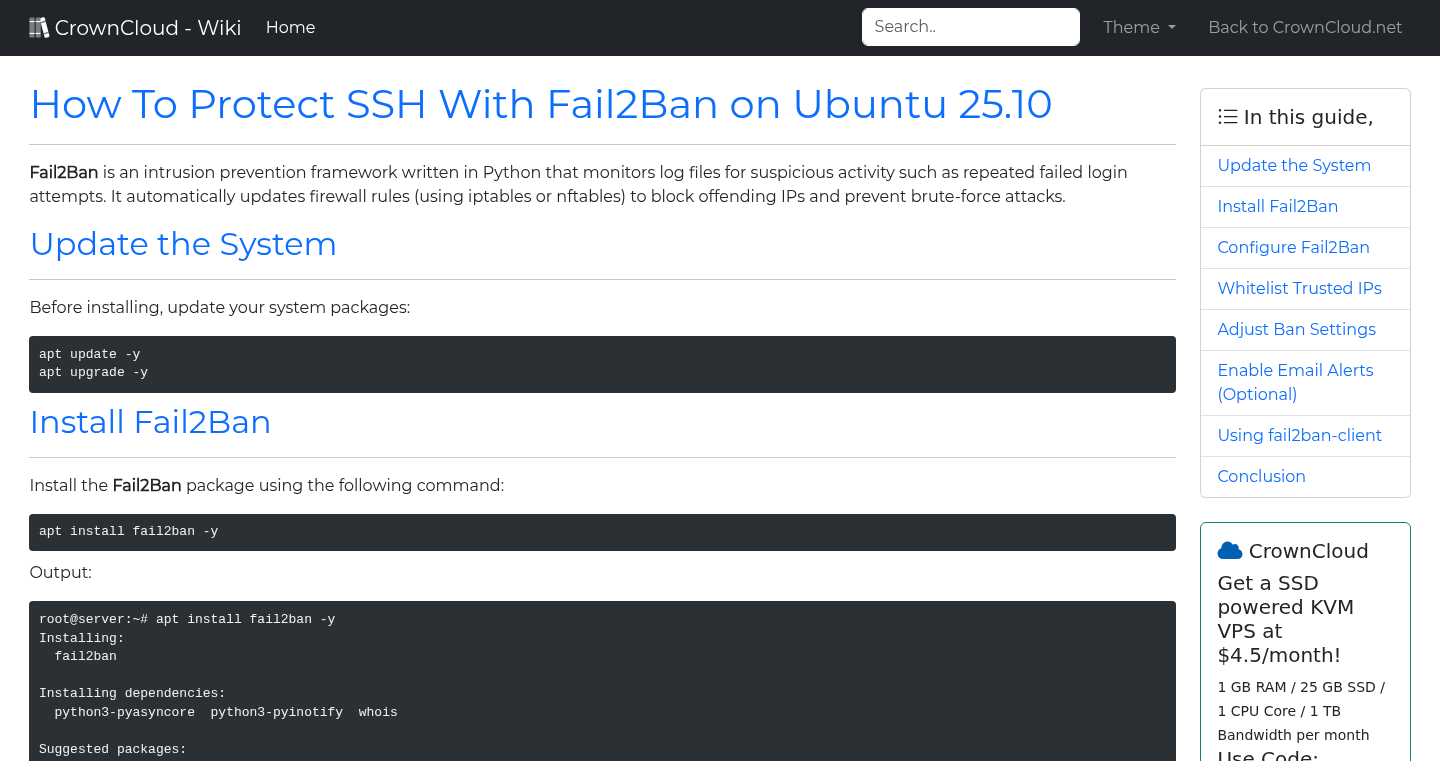Click the page title about Fail2Ban on Ubuntu

541,104
